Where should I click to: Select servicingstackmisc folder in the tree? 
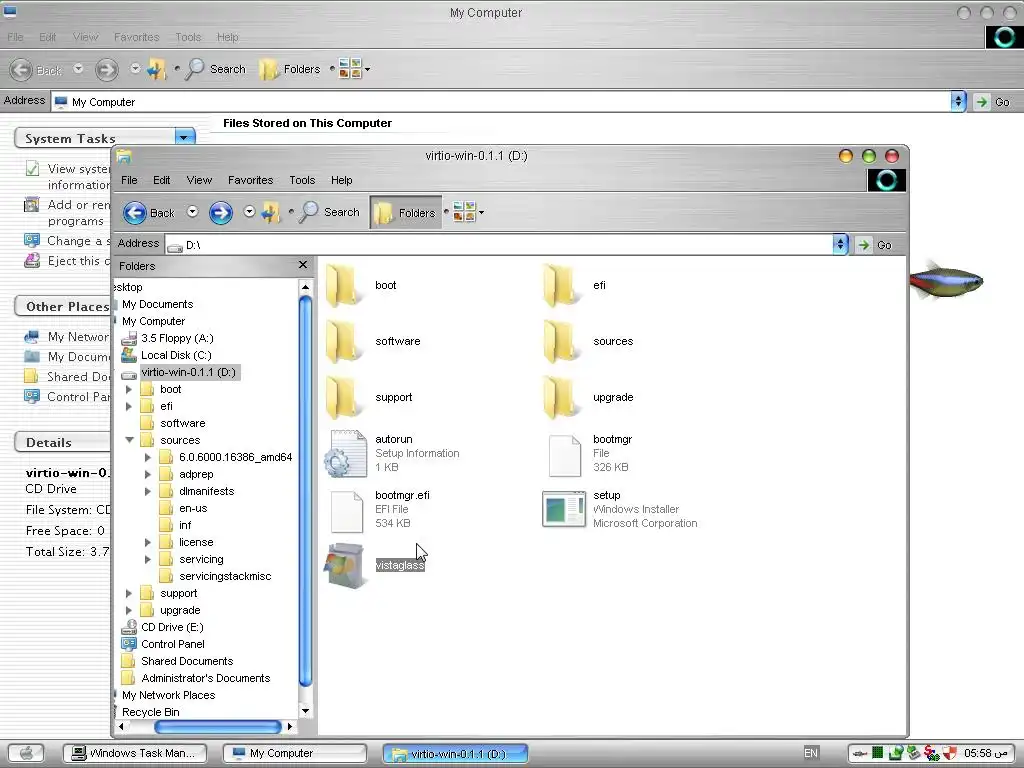coord(225,576)
